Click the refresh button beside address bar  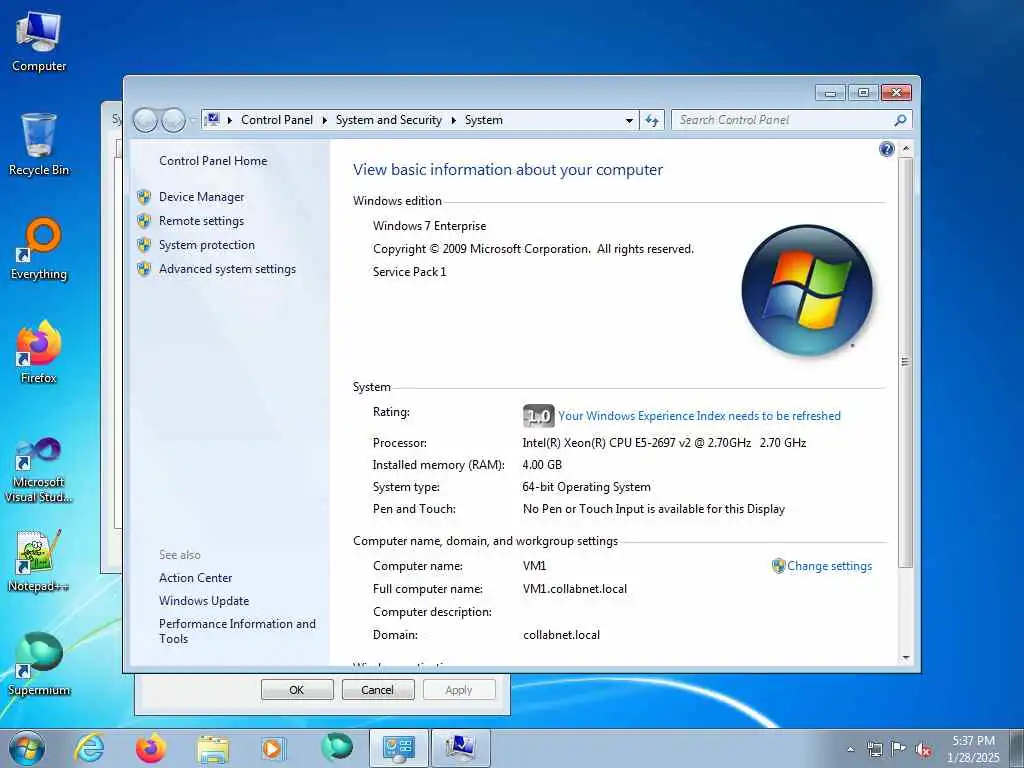tap(652, 120)
